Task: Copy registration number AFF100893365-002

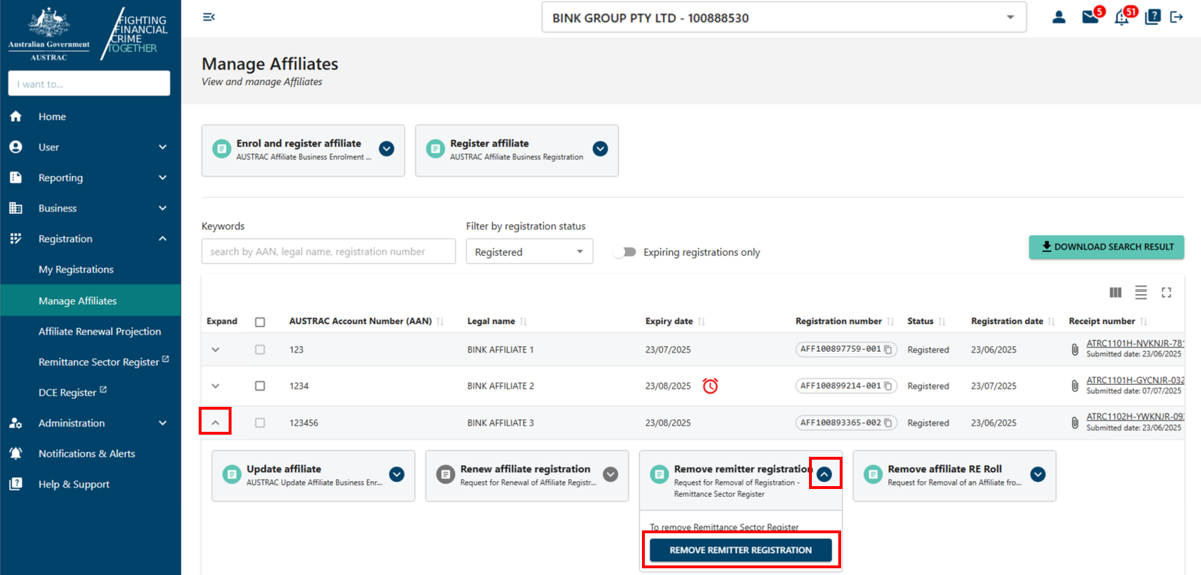Action: [888, 423]
